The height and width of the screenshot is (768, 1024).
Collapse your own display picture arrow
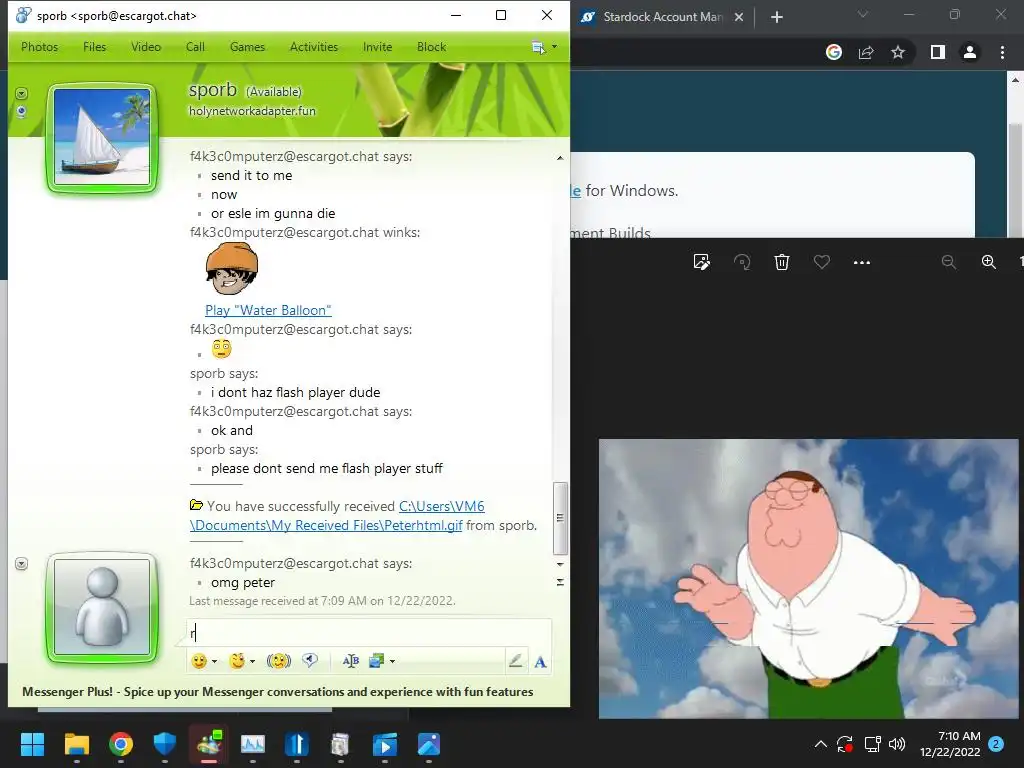tap(22, 564)
